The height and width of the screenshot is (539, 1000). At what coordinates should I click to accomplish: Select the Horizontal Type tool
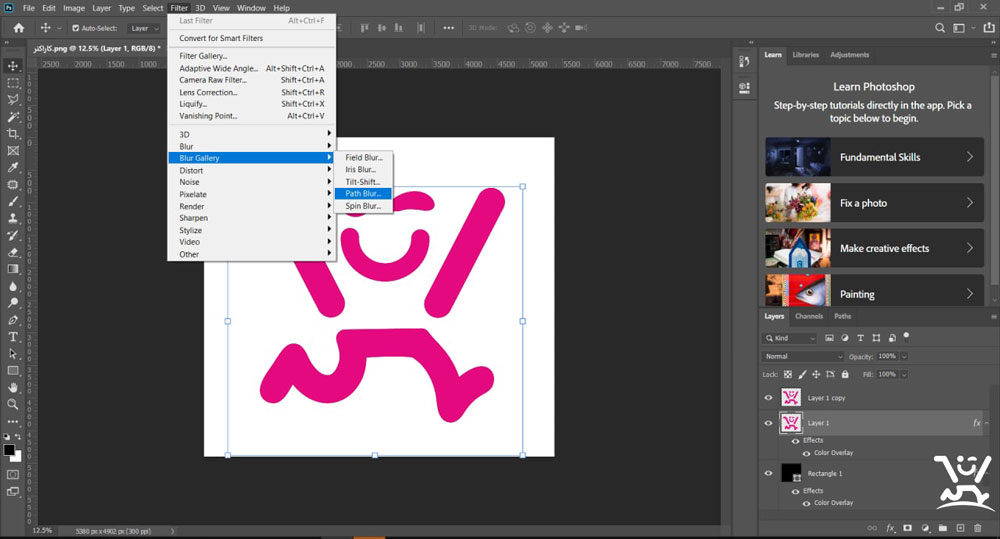pos(13,337)
